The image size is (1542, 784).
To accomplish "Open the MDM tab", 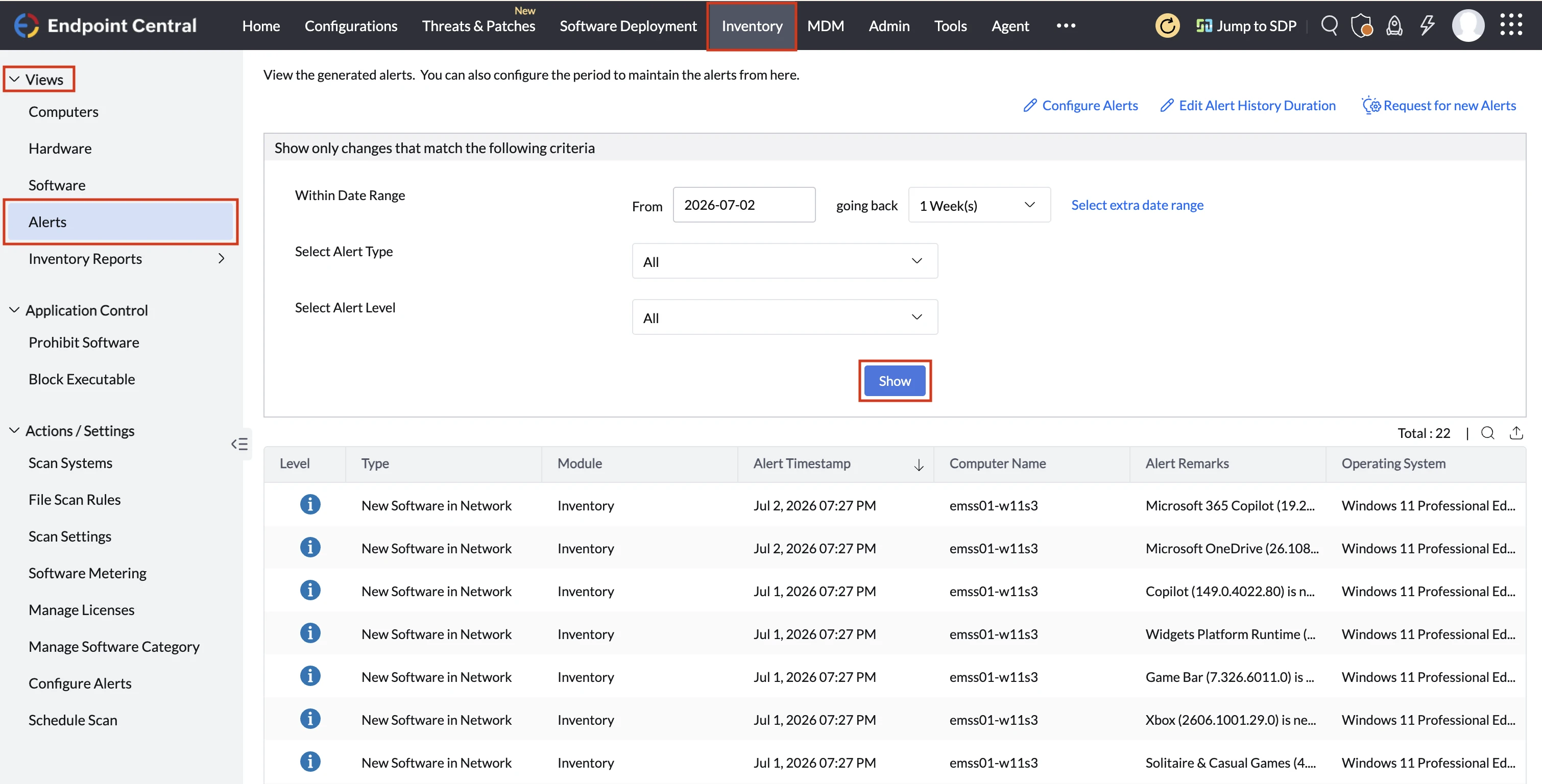I will click(826, 26).
